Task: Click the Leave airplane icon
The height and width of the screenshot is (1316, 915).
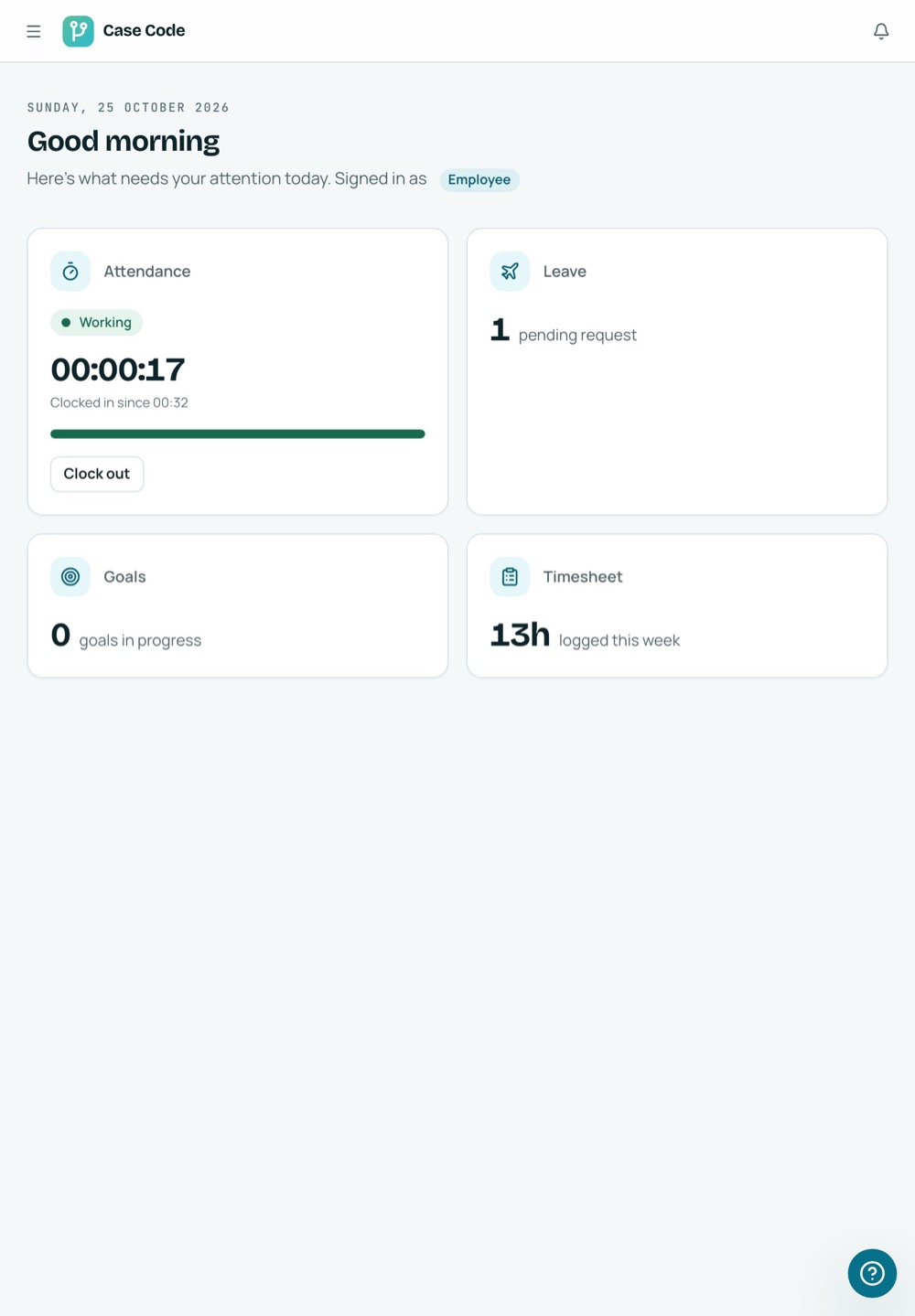Action: pyautogui.click(x=510, y=272)
